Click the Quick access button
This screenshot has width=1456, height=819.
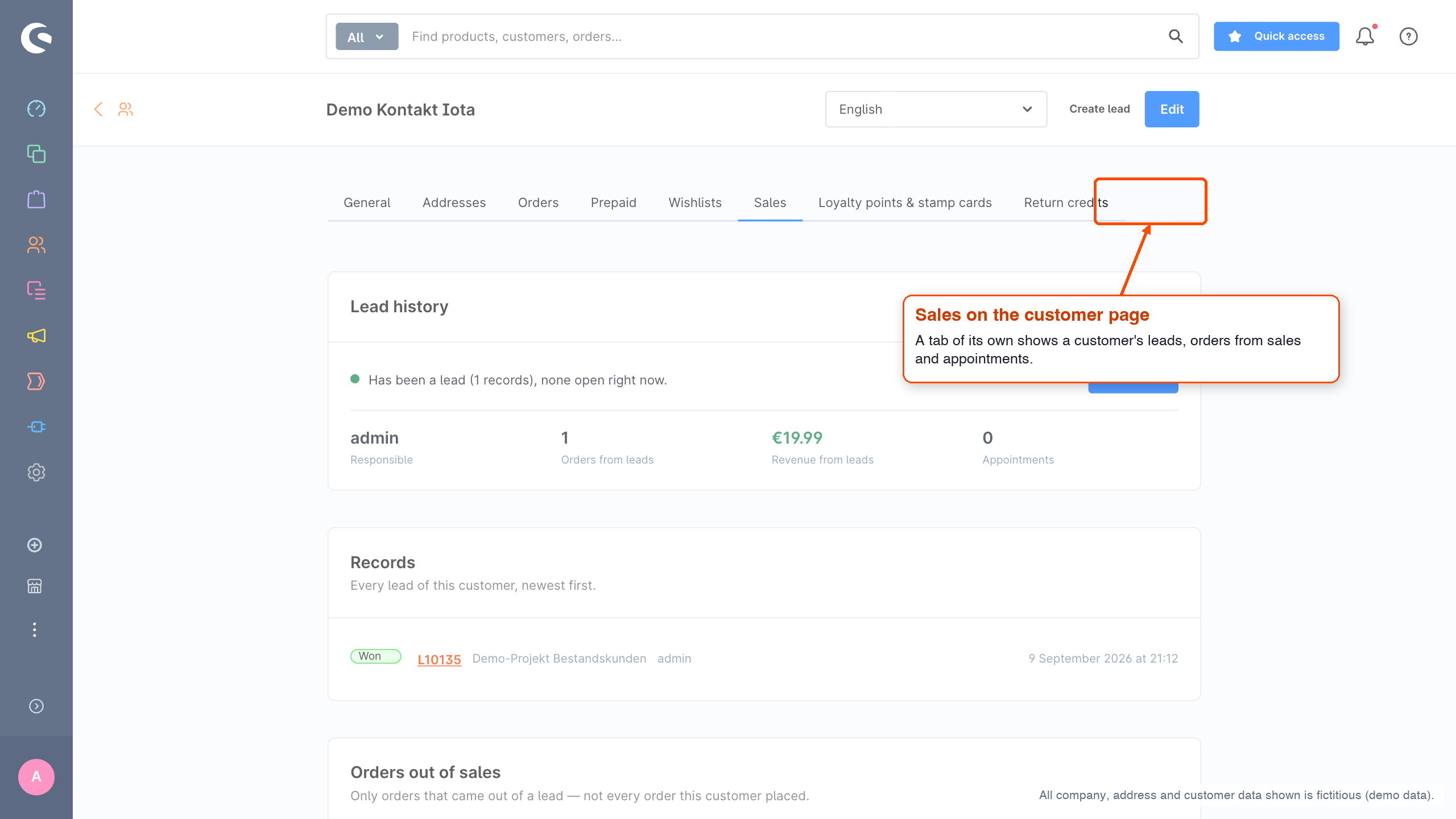click(1276, 36)
